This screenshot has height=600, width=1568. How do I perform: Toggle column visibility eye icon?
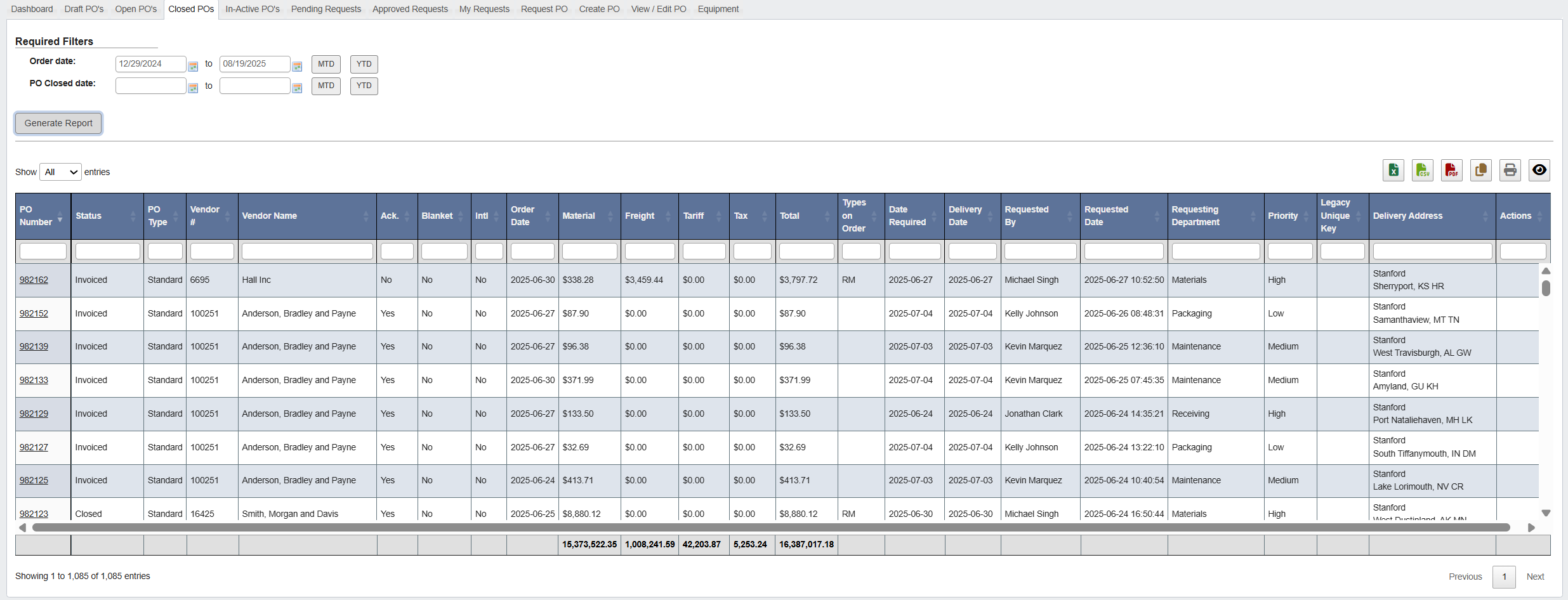(1539, 170)
